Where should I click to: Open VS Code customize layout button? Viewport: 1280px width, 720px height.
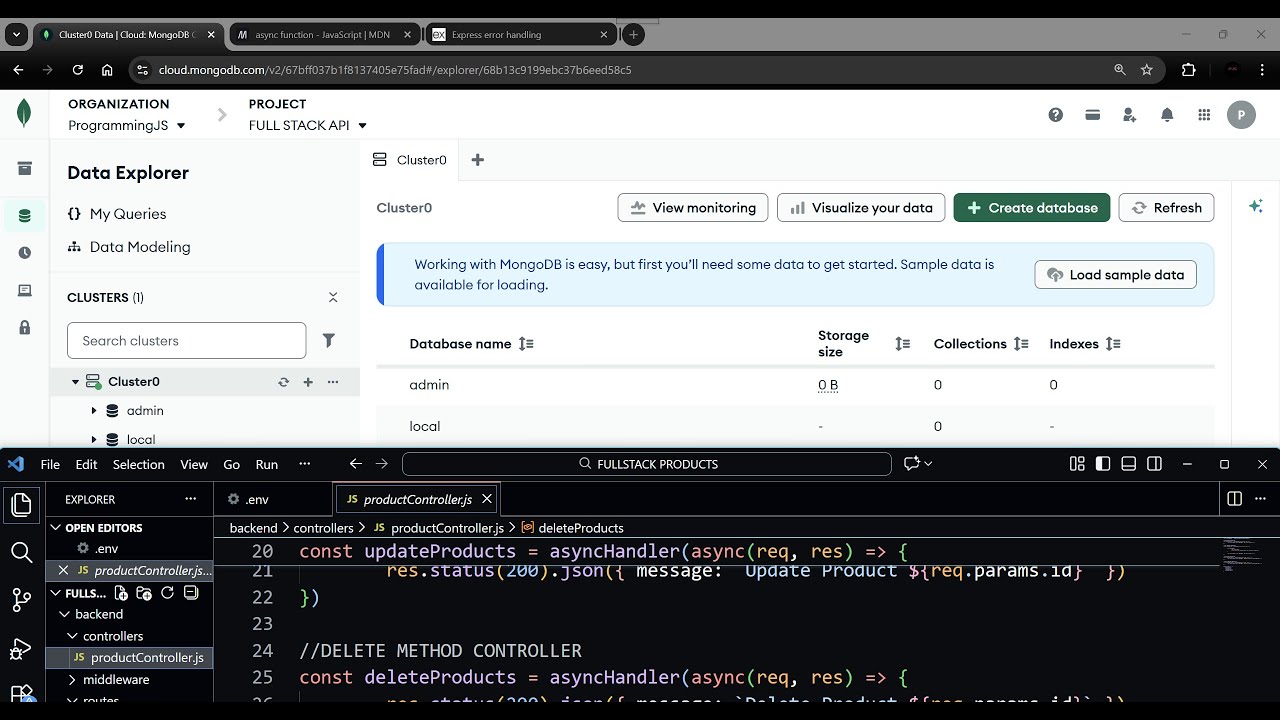pos(1077,464)
